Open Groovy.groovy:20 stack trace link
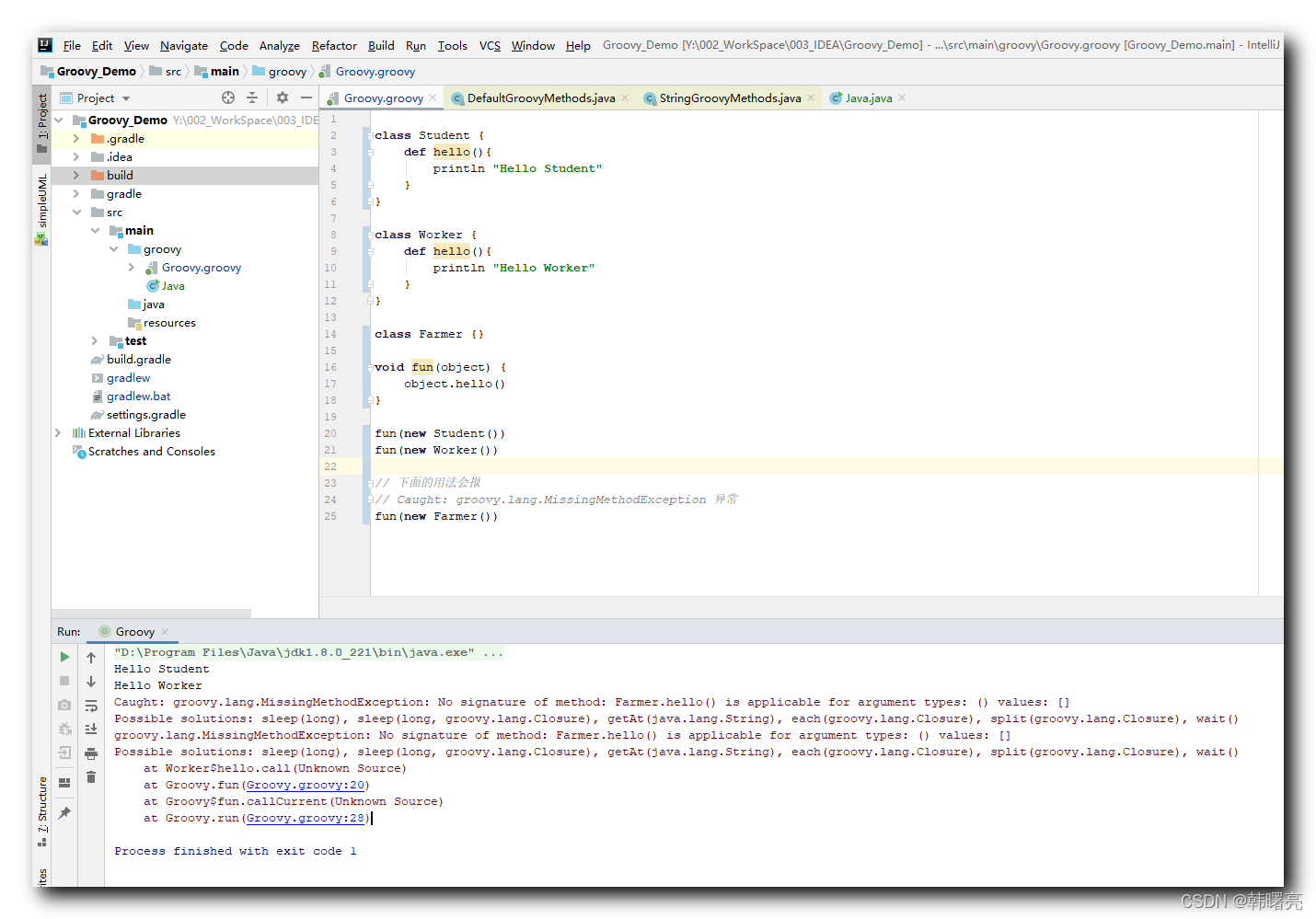 [306, 785]
